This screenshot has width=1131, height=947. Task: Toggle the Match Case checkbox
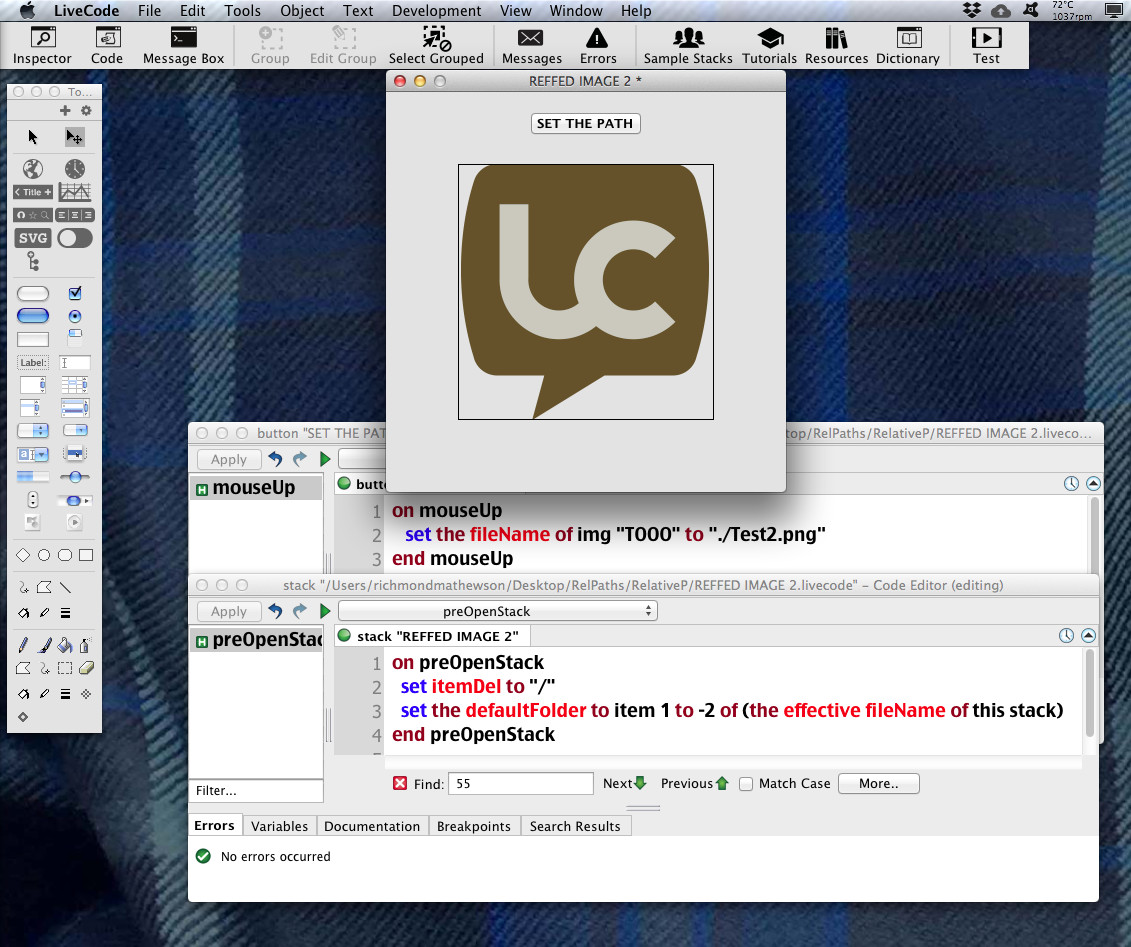[746, 784]
